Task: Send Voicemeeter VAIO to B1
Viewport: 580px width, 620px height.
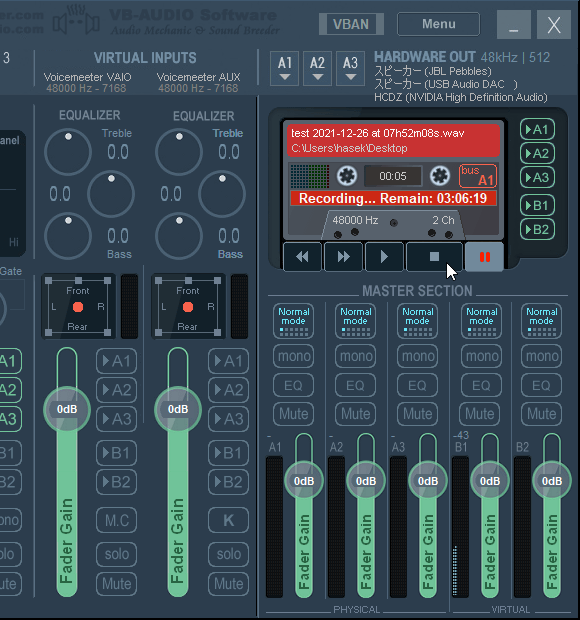Action: pos(117,453)
